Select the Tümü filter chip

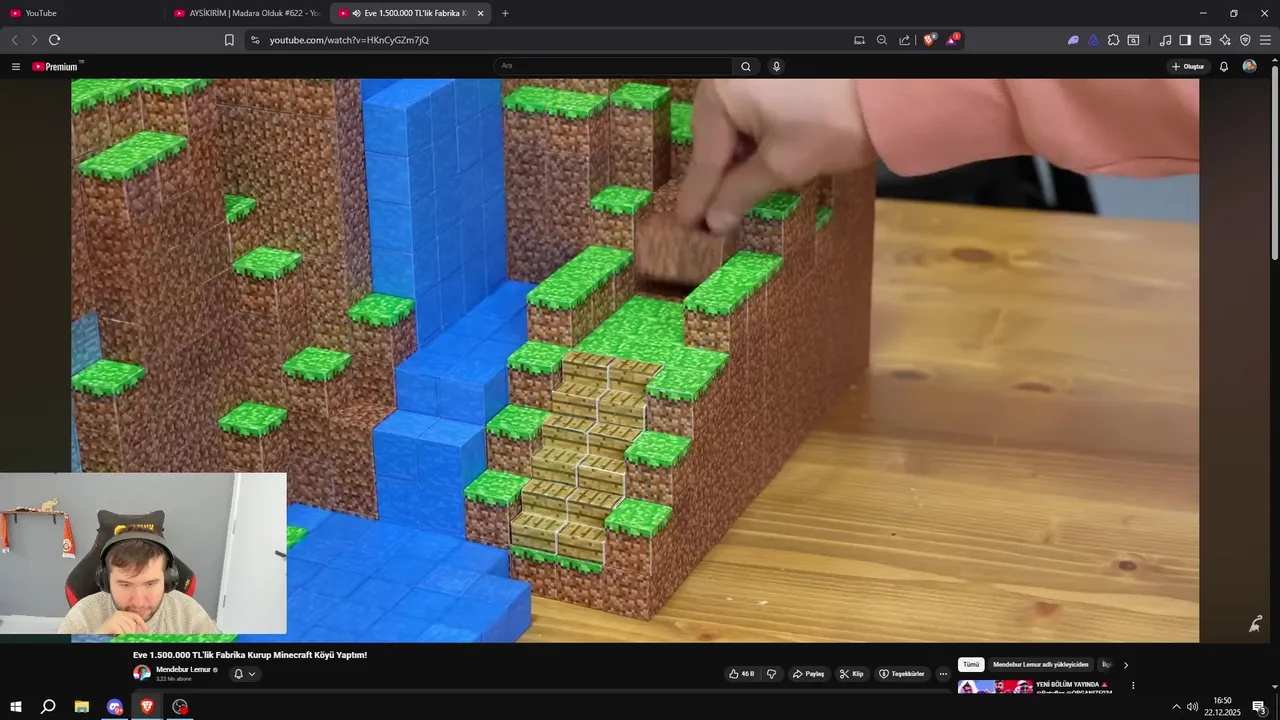click(971, 664)
